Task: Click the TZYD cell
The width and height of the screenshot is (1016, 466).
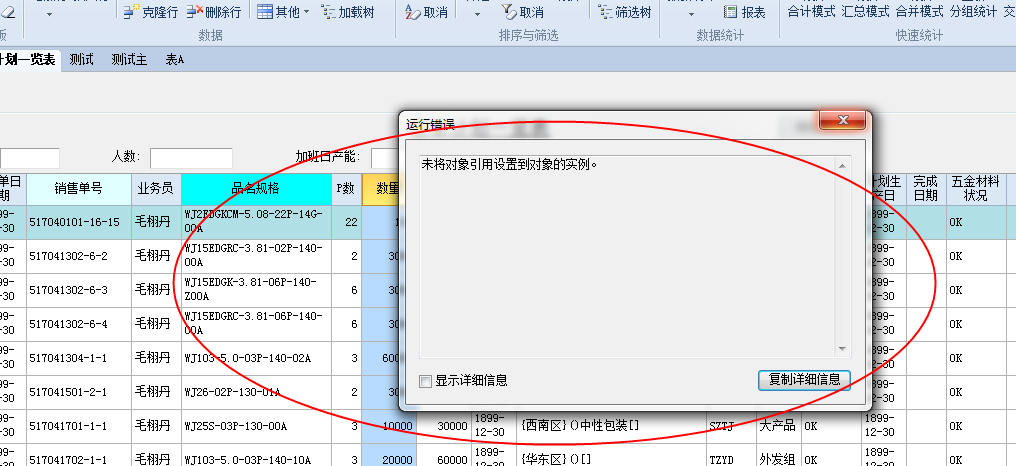Action: pyautogui.click(x=731, y=456)
